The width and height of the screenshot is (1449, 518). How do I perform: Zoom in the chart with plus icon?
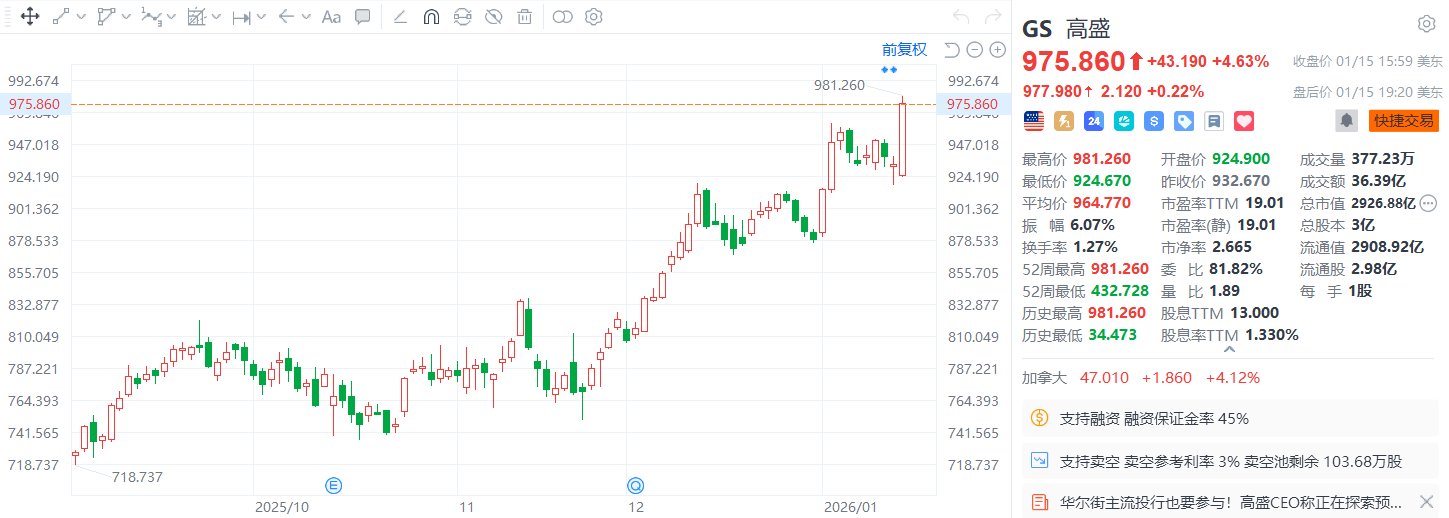pos(997,50)
